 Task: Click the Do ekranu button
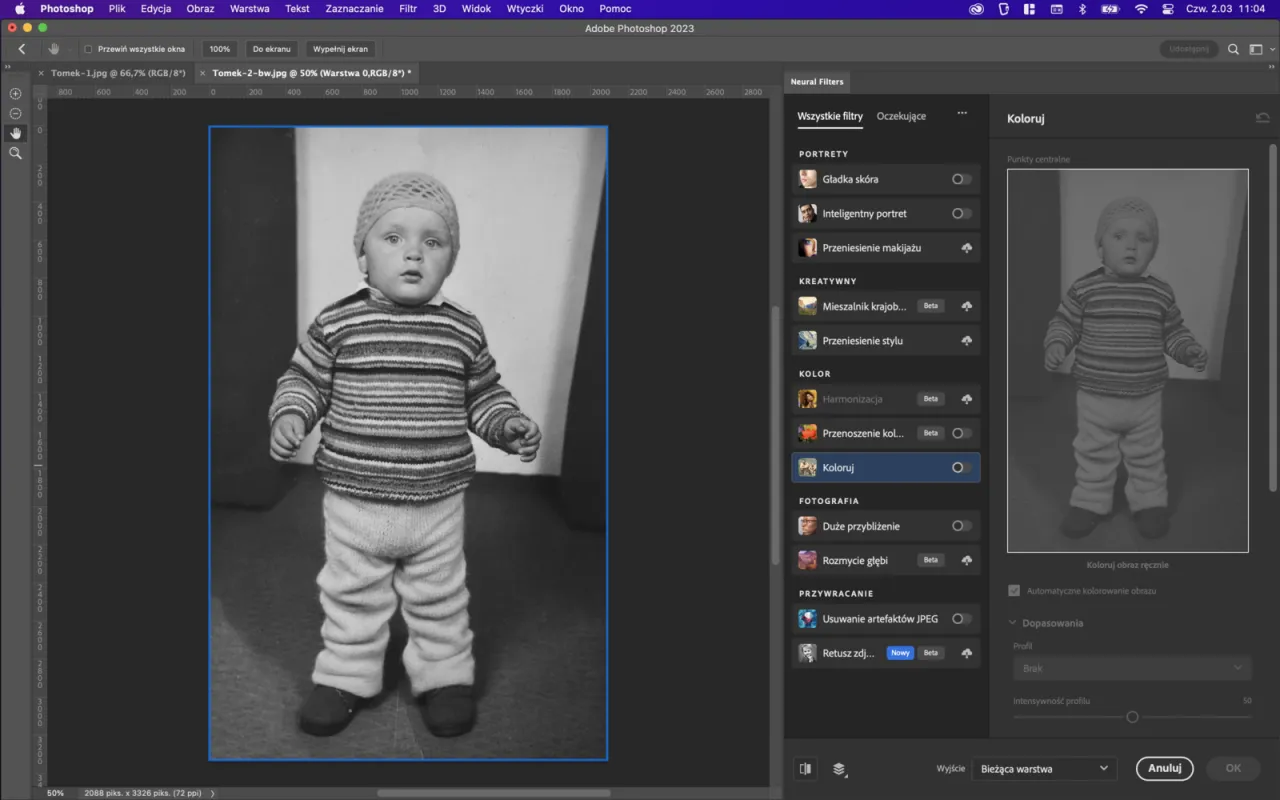pyautogui.click(x=269, y=48)
